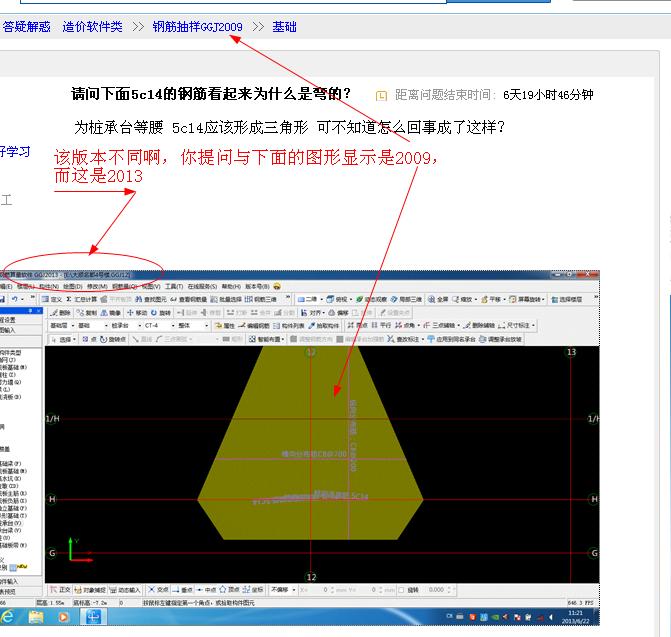Click the smiley face icon in menu bar
This screenshot has height=637, width=671.
coord(277,286)
